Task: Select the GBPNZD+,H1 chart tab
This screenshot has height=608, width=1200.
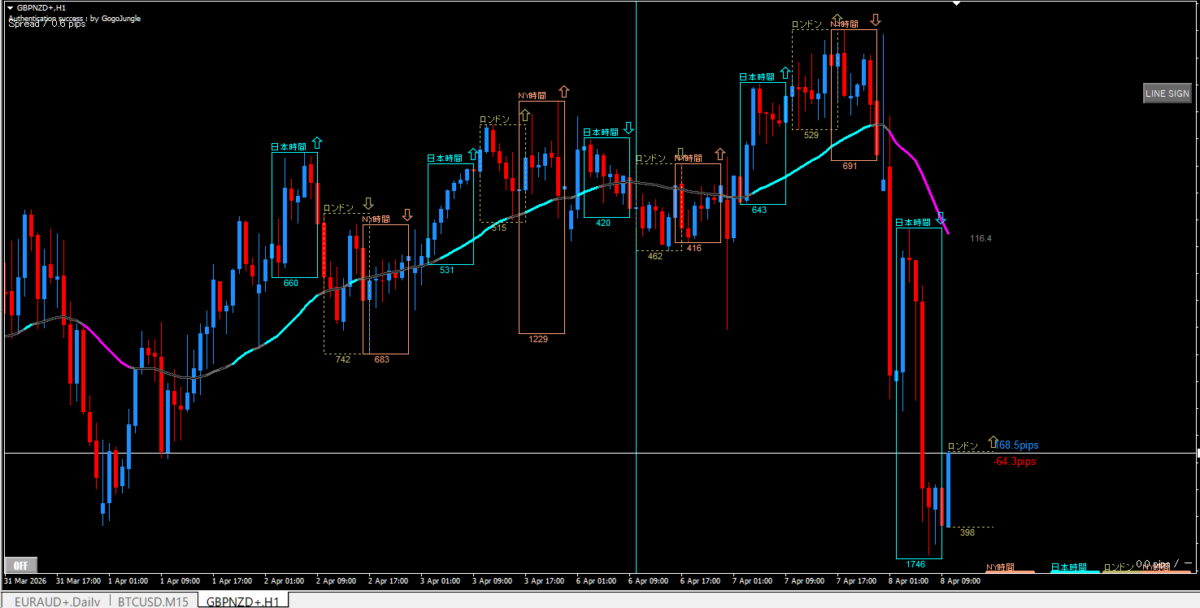Action: 242,600
